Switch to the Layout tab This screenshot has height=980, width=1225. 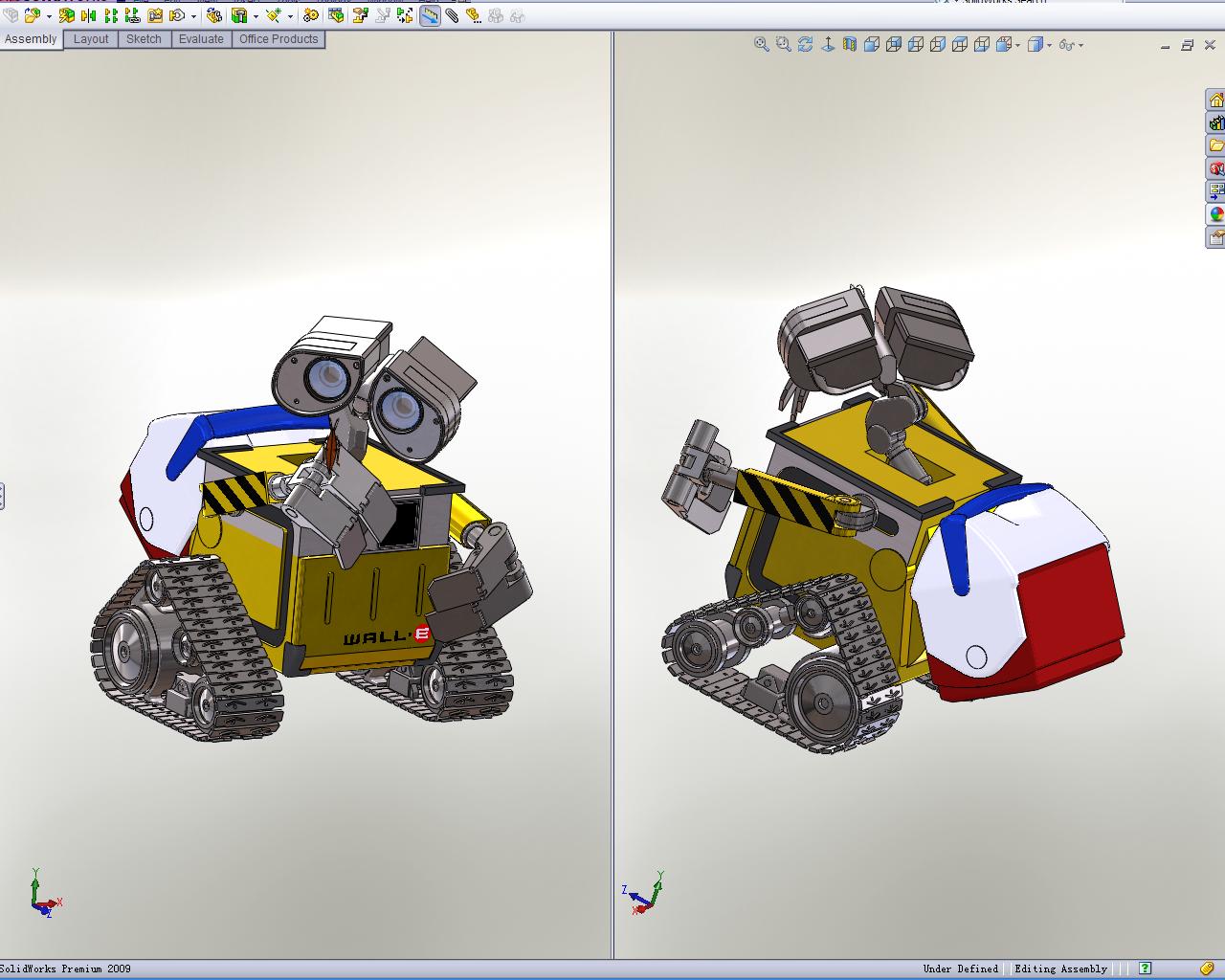[91, 39]
